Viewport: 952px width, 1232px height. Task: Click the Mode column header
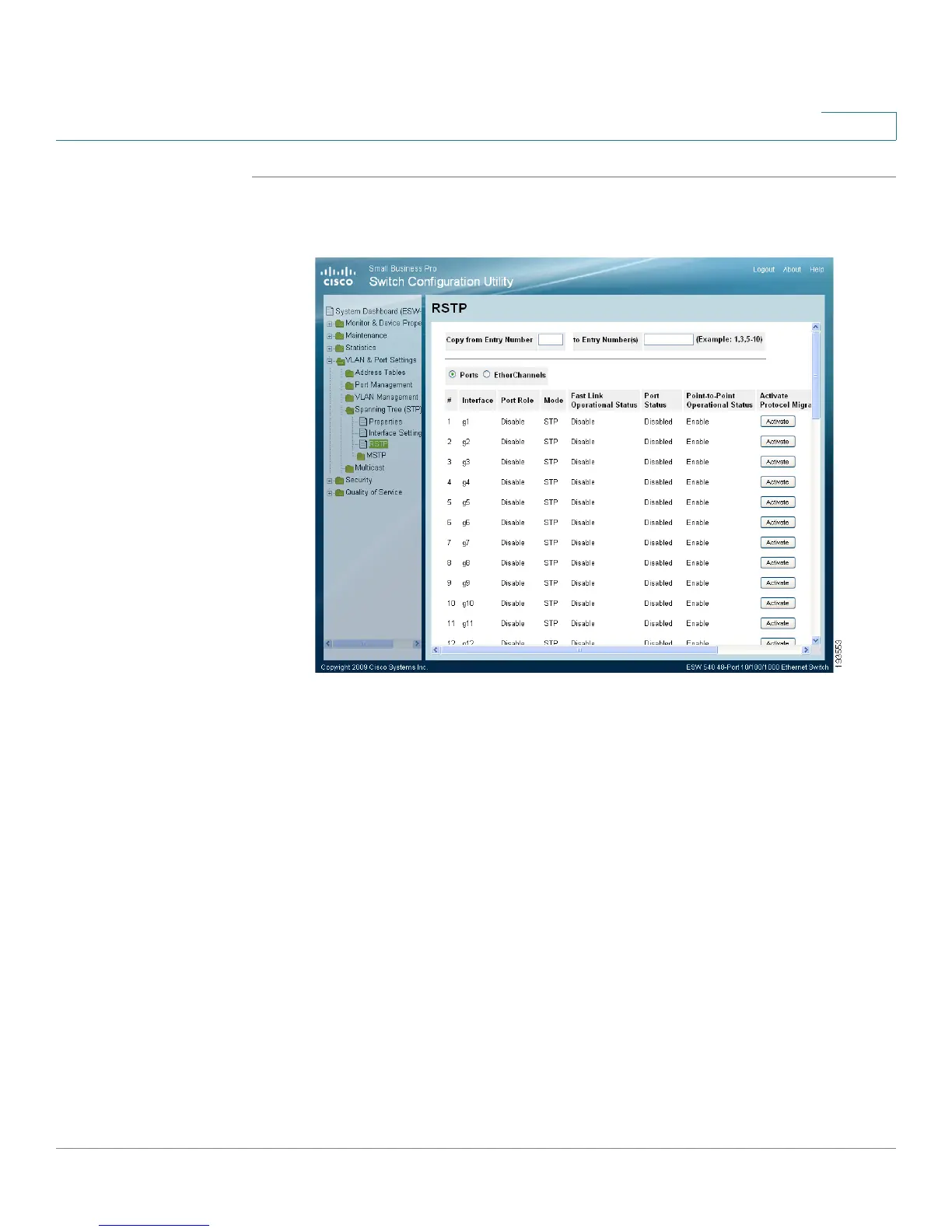point(553,401)
